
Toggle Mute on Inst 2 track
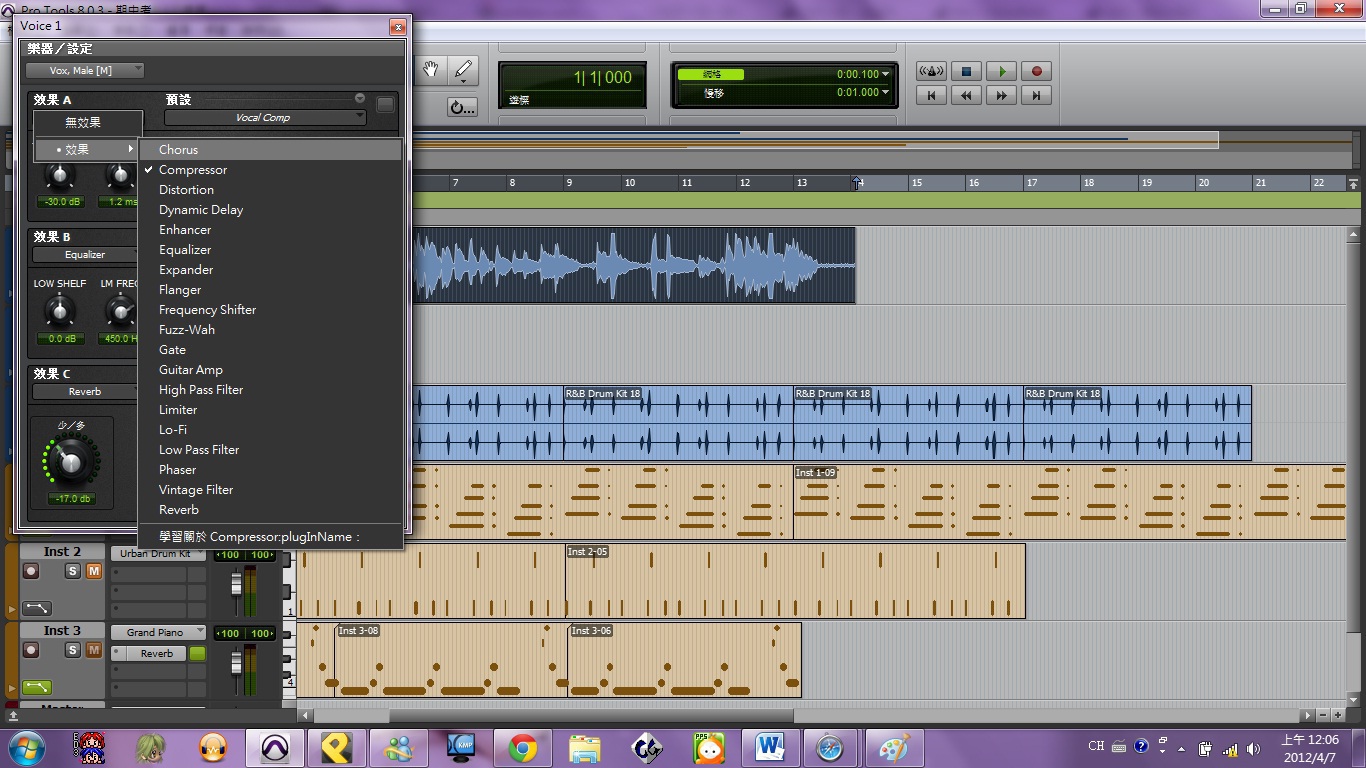(x=94, y=571)
